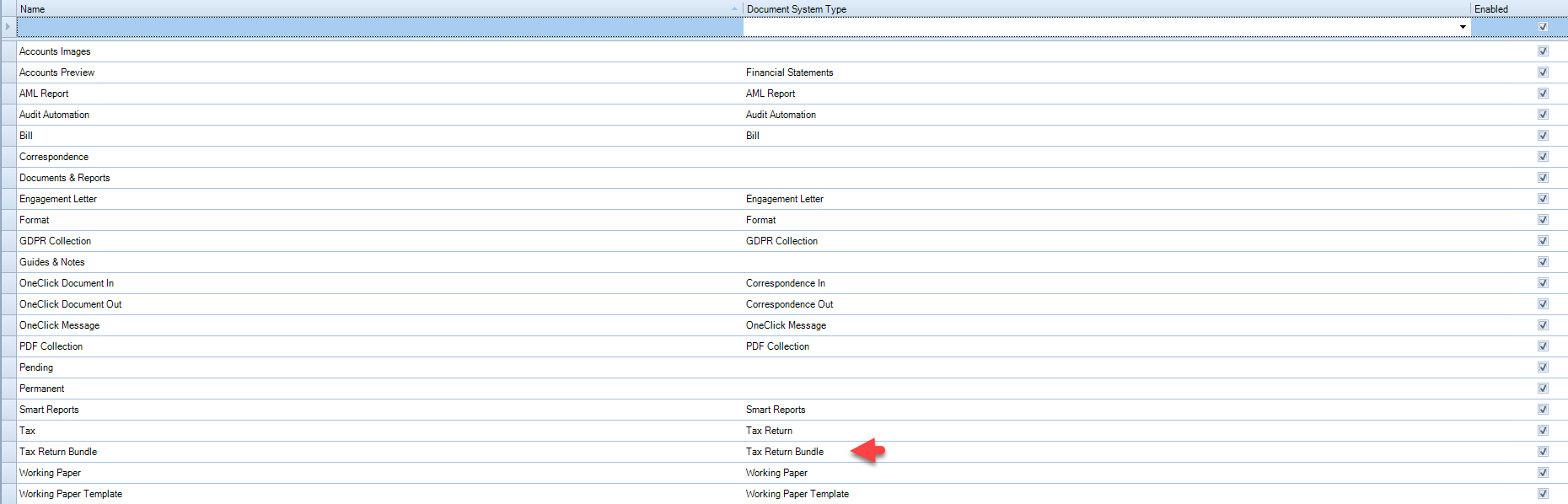
Task: Toggle Enabled checkbox for Correspondence
Action: [1543, 157]
